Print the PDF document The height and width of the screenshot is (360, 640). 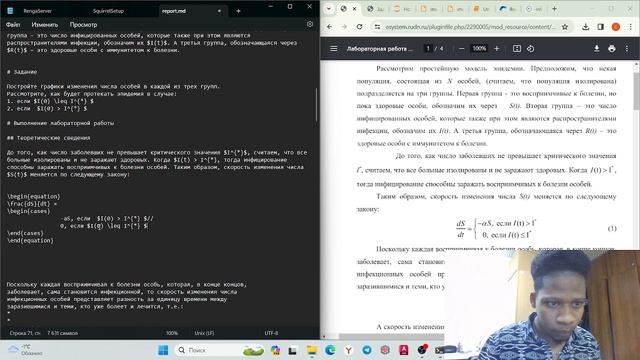(611, 49)
